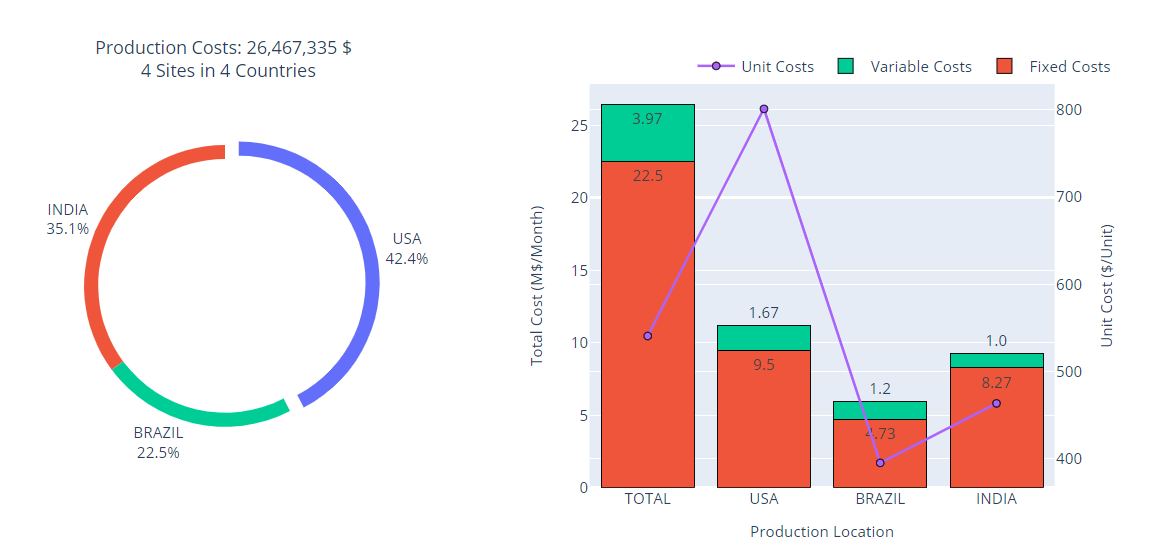
Task: Click the purple line marker in the legend
Action: point(715,67)
